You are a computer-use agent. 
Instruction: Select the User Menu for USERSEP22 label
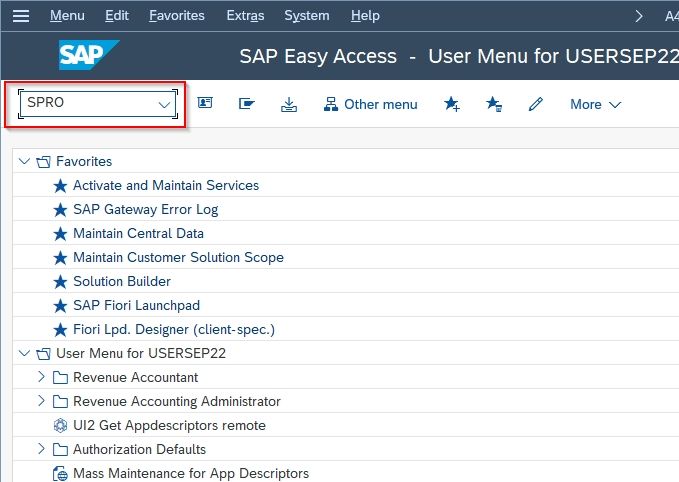click(x=141, y=353)
